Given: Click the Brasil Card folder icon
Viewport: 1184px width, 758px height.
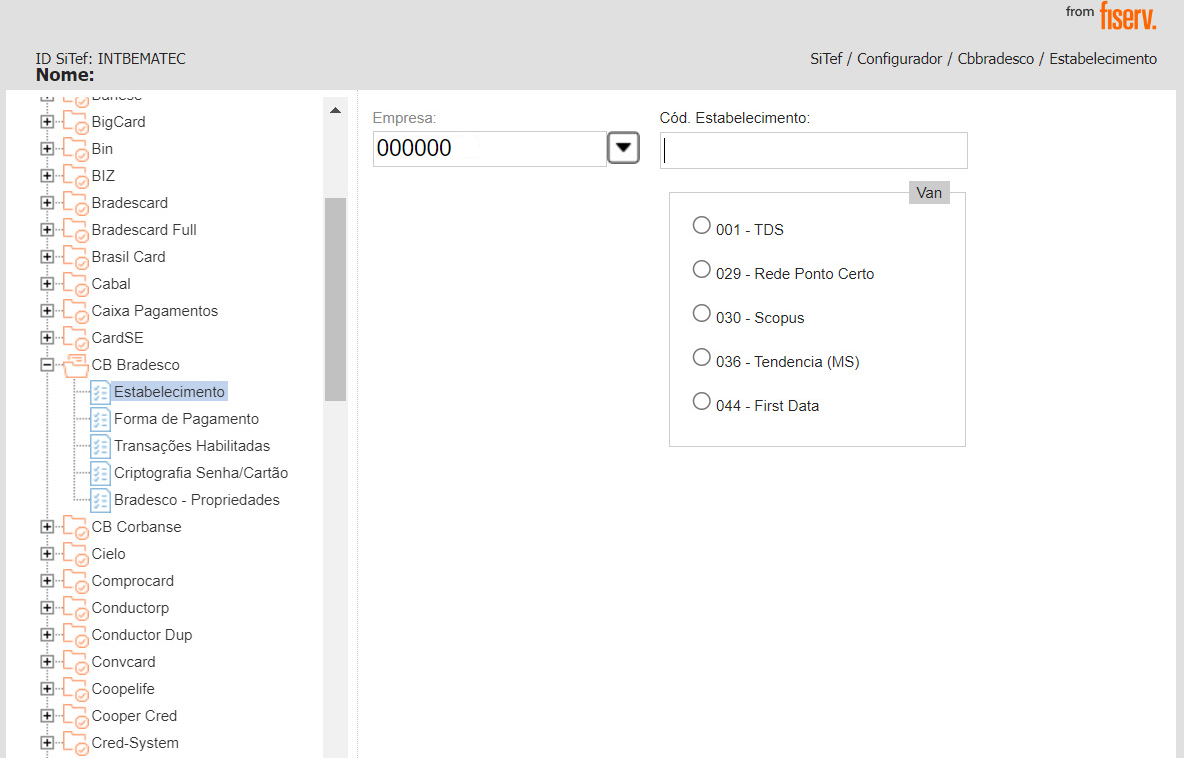Looking at the screenshot, I should click(x=76, y=257).
